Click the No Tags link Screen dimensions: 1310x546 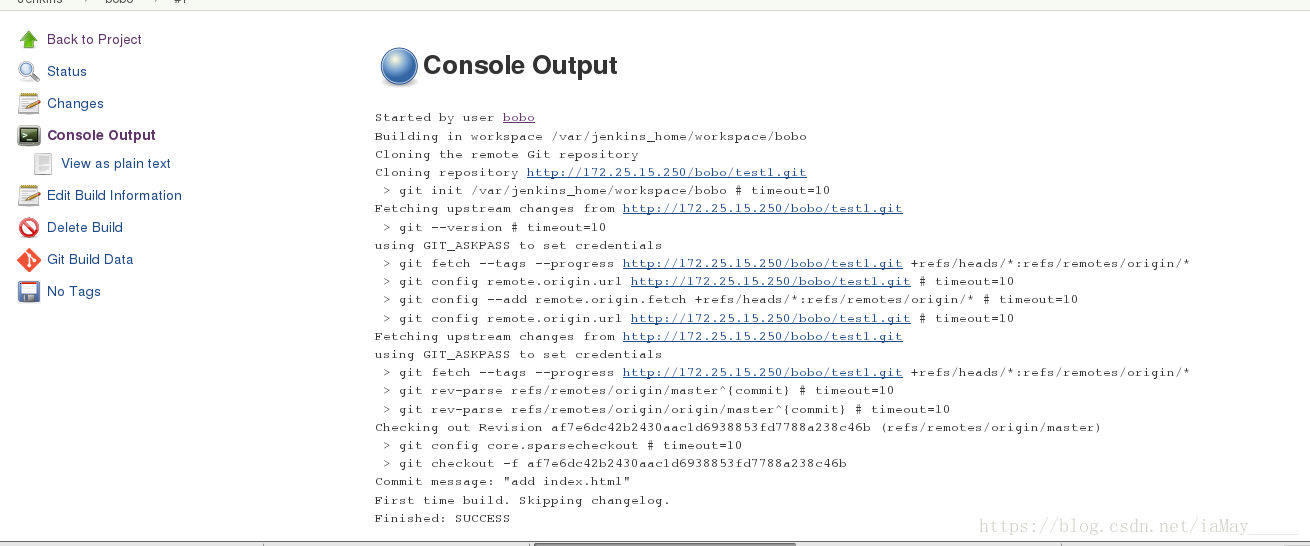click(x=74, y=291)
